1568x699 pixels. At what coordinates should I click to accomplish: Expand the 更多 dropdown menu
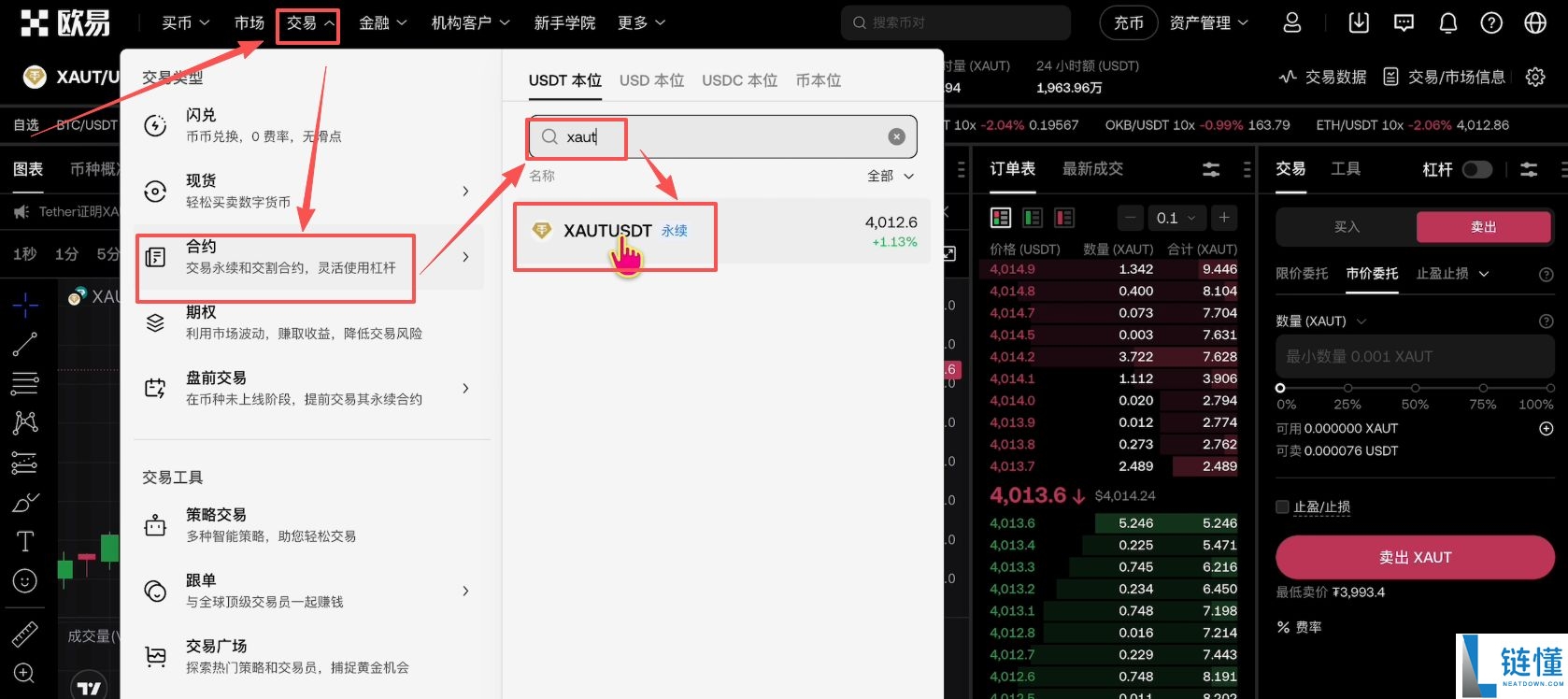click(641, 22)
